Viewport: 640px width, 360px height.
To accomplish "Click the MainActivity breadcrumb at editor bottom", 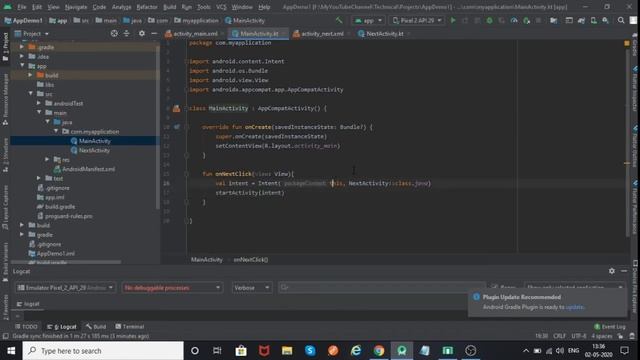I will [x=207, y=260].
